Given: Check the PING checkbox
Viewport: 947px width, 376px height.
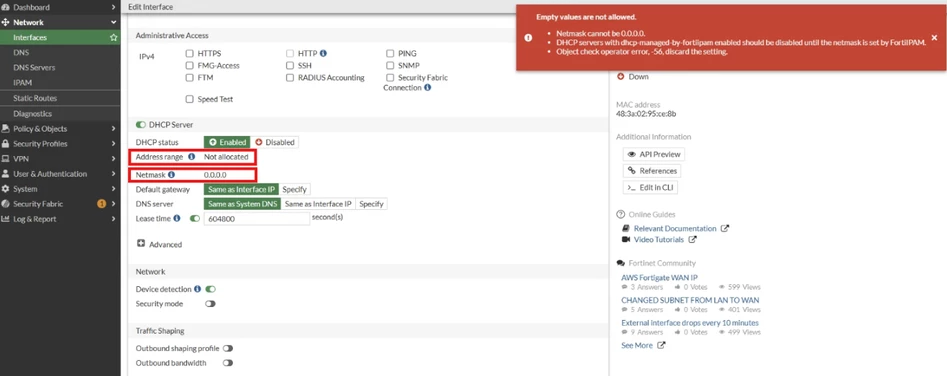Looking at the screenshot, I should [x=390, y=53].
